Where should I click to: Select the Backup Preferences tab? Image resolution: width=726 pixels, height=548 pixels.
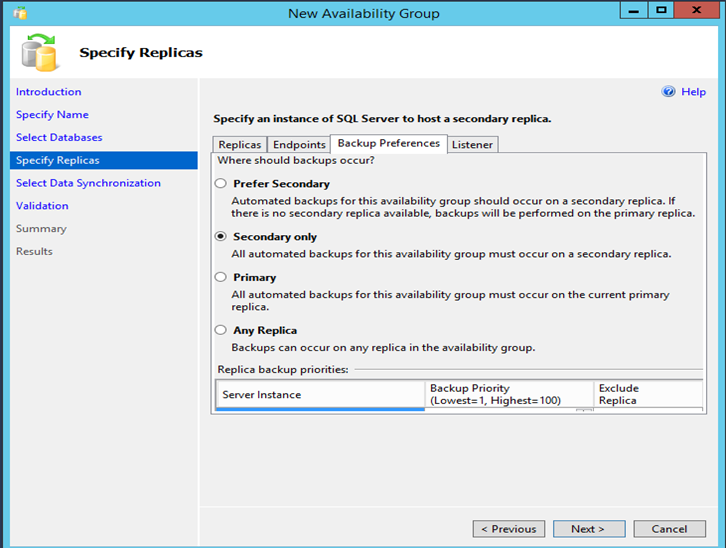pos(388,144)
